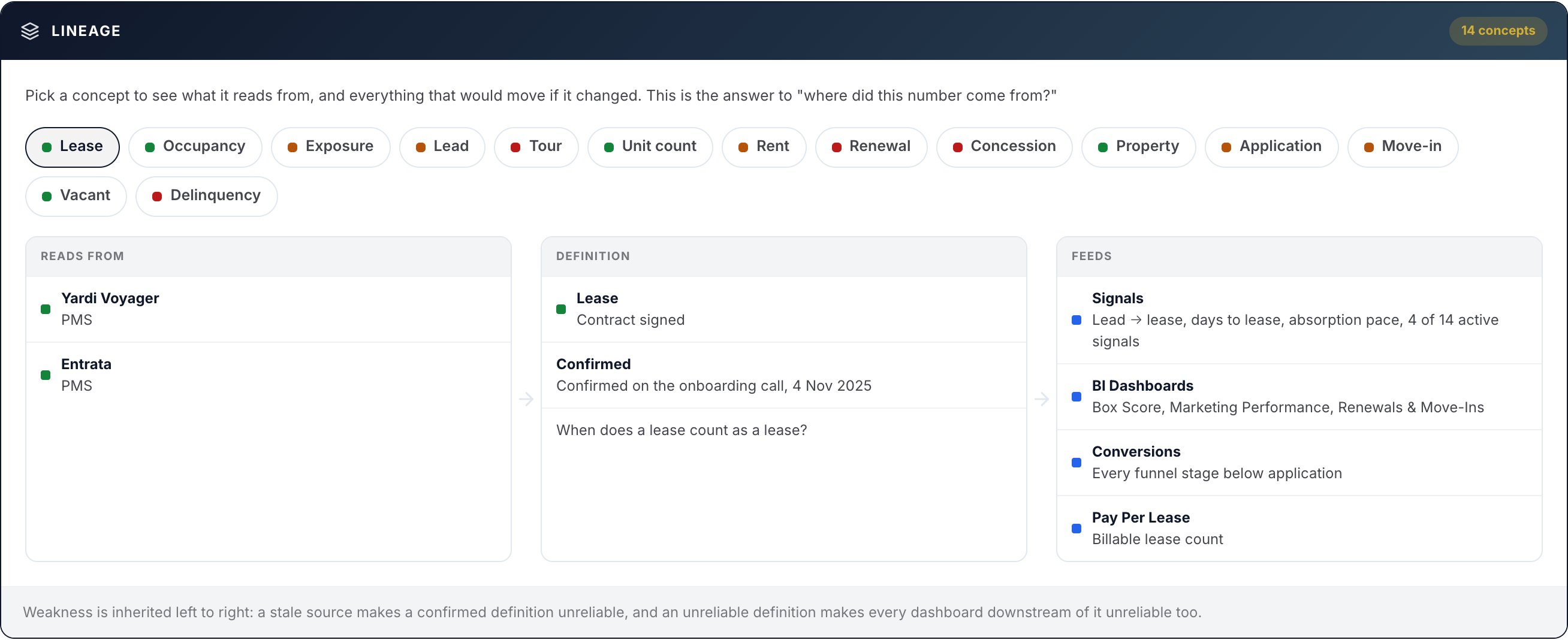
Task: Select the Concession concept chip
Action: (1005, 147)
